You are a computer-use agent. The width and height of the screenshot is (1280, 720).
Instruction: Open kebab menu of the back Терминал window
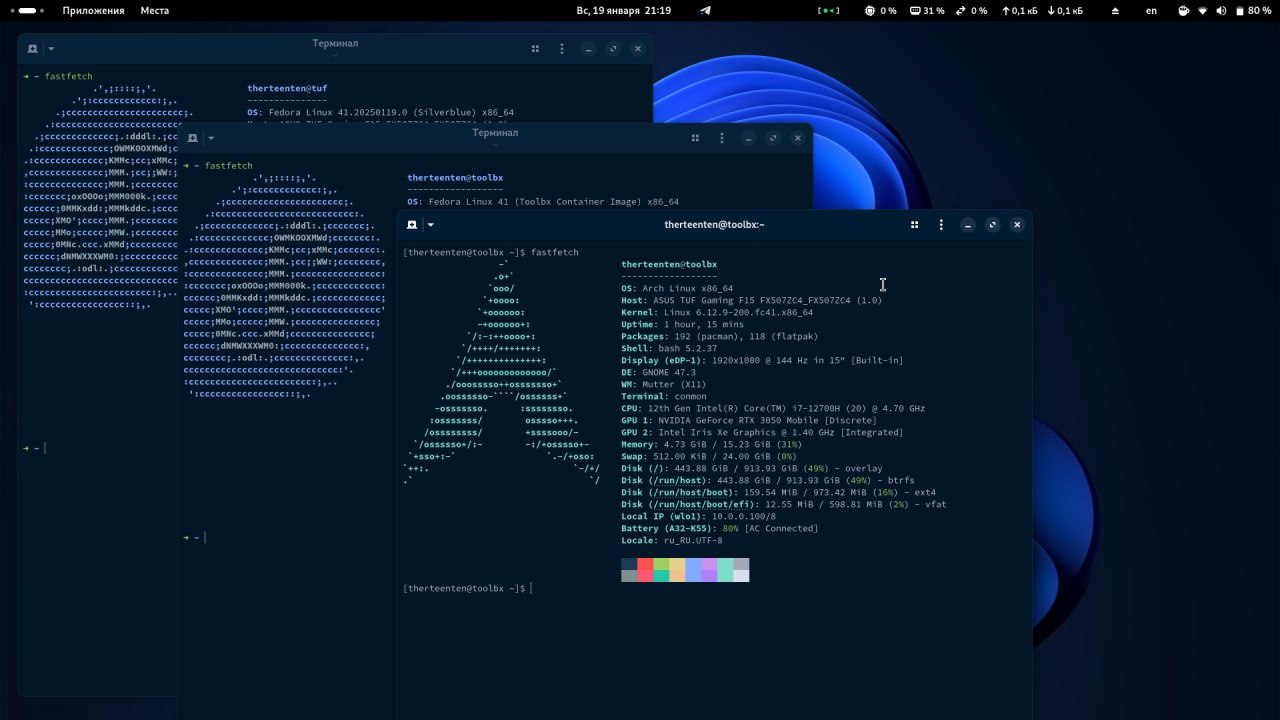[x=561, y=48]
